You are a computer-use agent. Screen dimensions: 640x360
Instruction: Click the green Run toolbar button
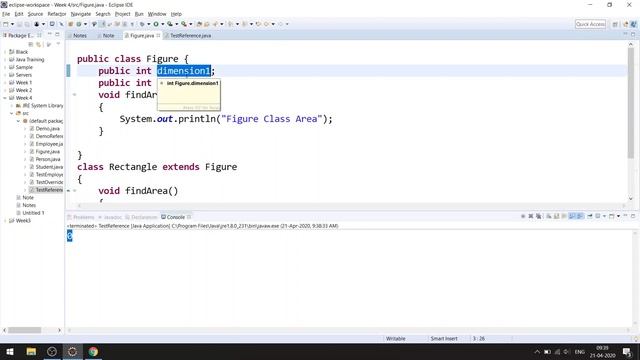(156, 24)
